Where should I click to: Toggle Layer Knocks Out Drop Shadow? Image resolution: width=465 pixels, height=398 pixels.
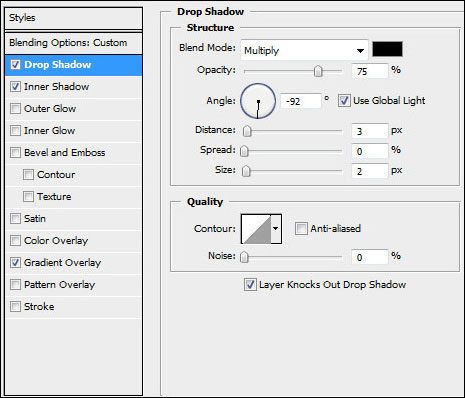(x=250, y=285)
